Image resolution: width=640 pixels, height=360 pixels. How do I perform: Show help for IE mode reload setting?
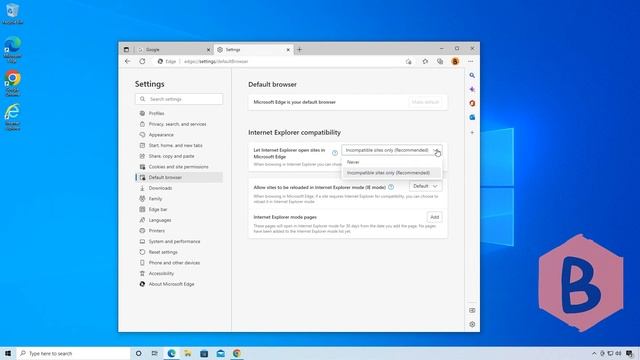click(x=391, y=187)
